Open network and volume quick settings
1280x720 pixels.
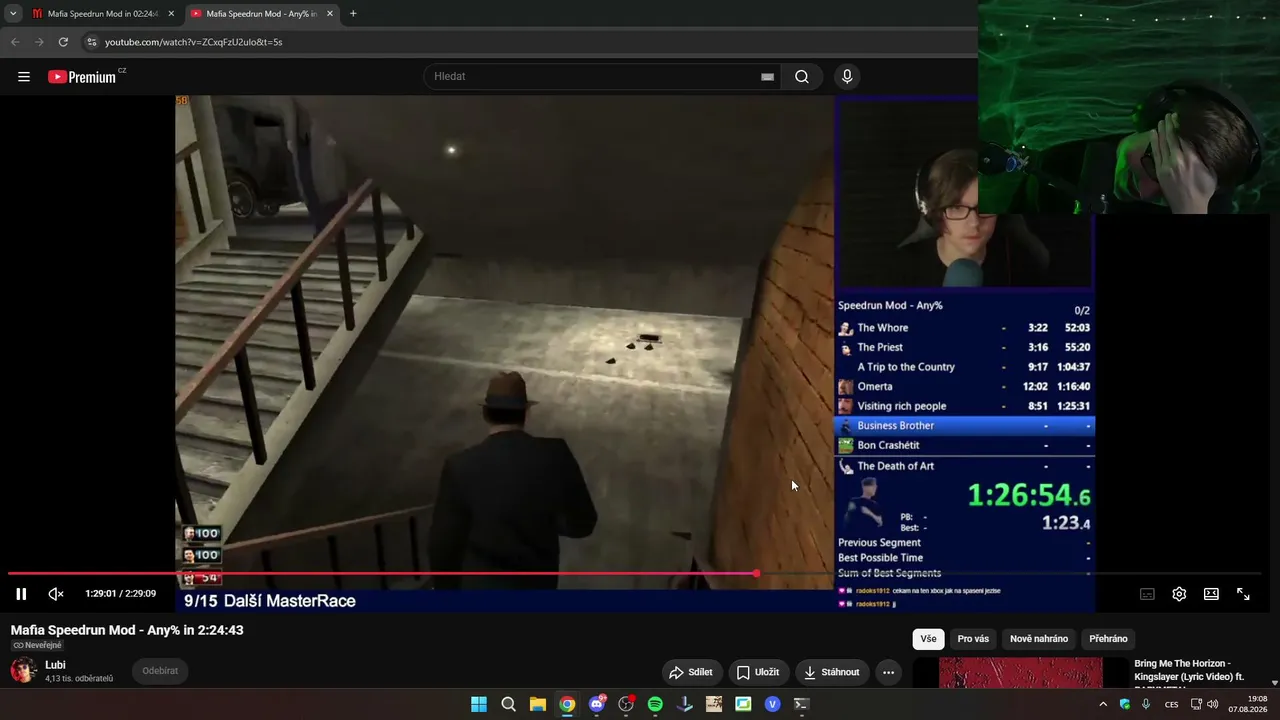point(1204,704)
